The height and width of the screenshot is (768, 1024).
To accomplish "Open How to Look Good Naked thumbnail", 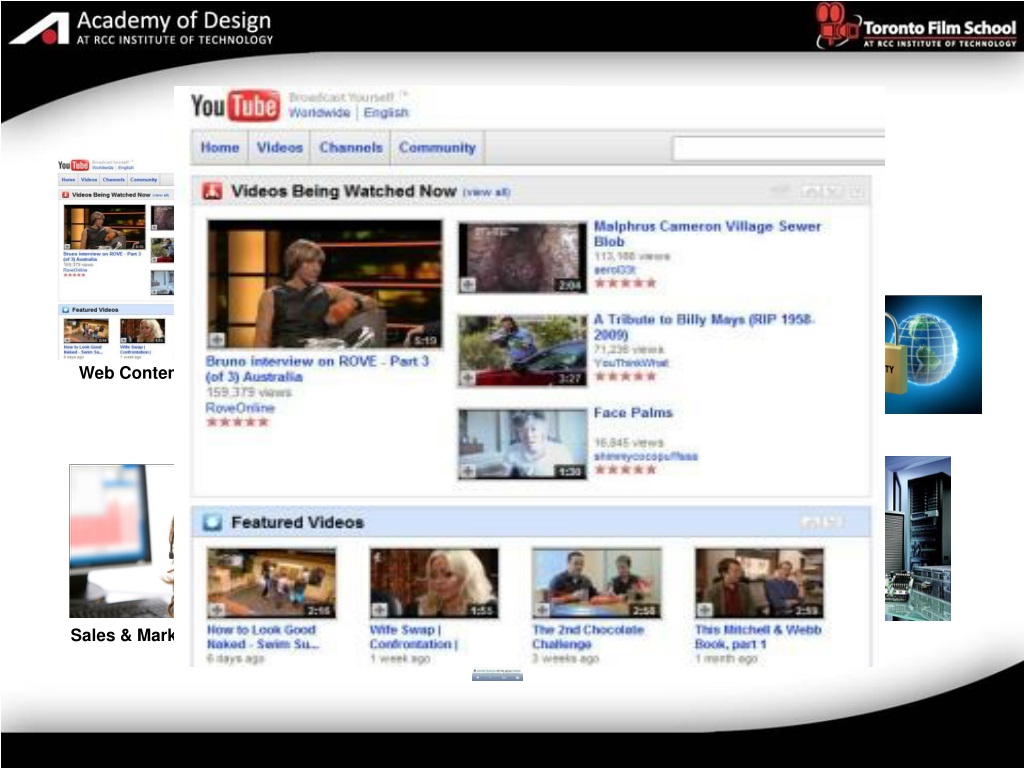I will click(271, 583).
